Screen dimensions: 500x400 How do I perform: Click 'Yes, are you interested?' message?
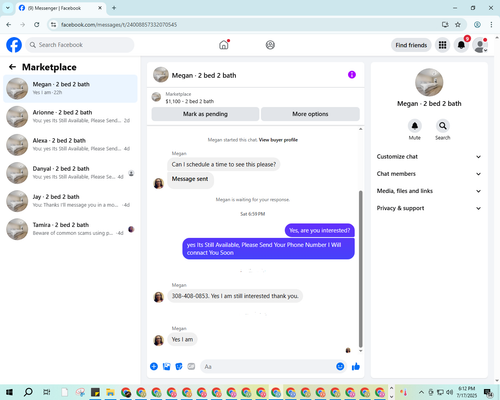pyautogui.click(x=319, y=230)
